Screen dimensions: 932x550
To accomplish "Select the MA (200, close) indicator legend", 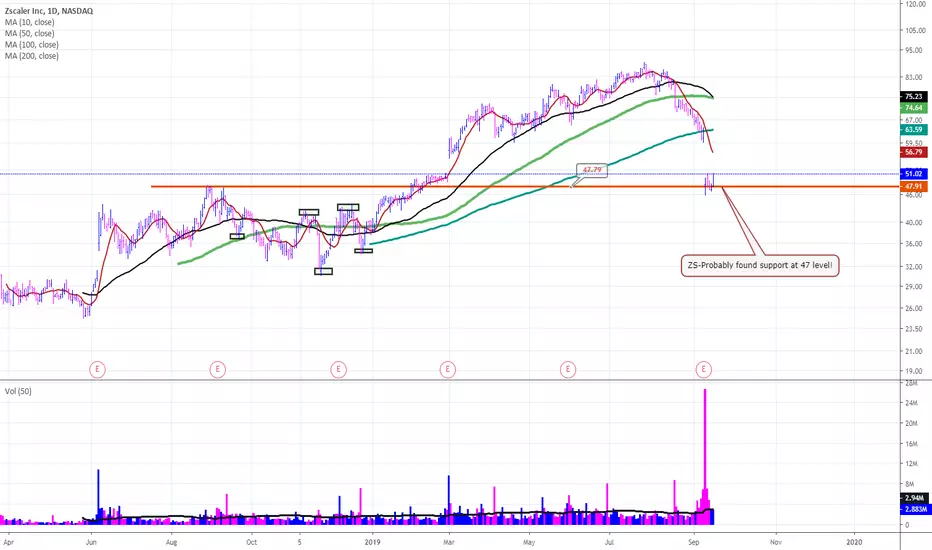I will tap(32, 56).
